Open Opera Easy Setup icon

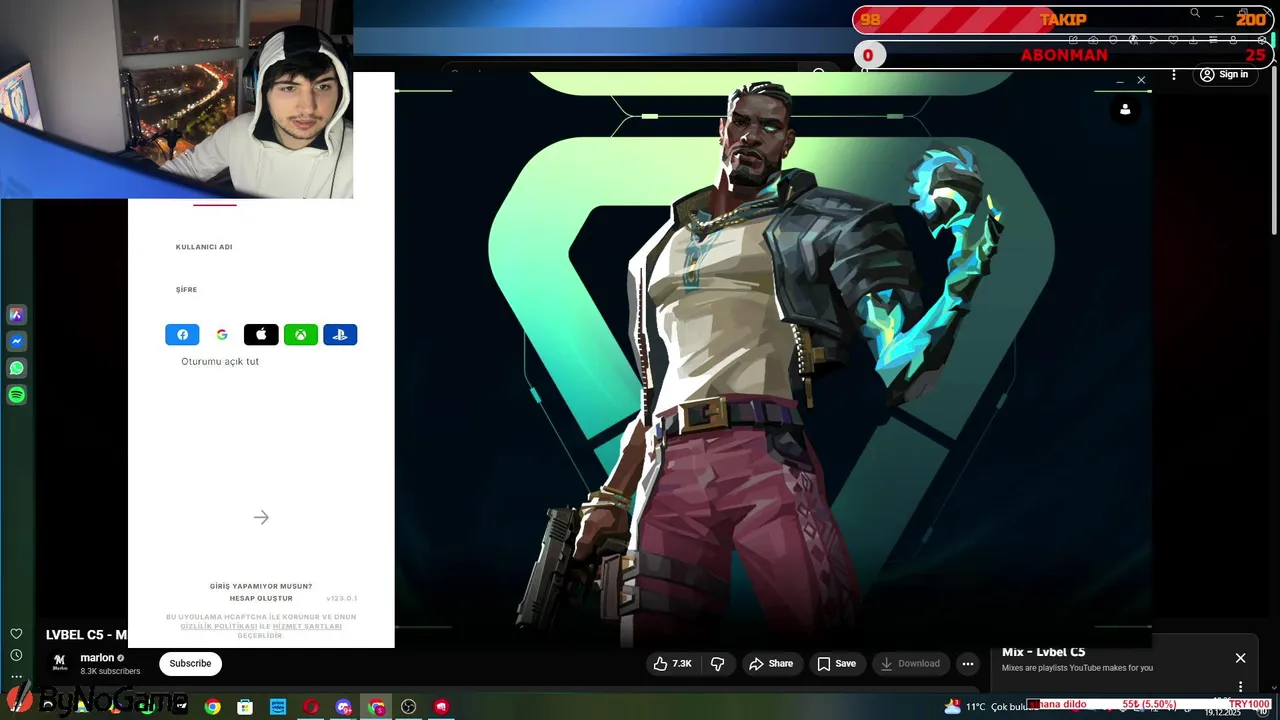pos(1213,40)
